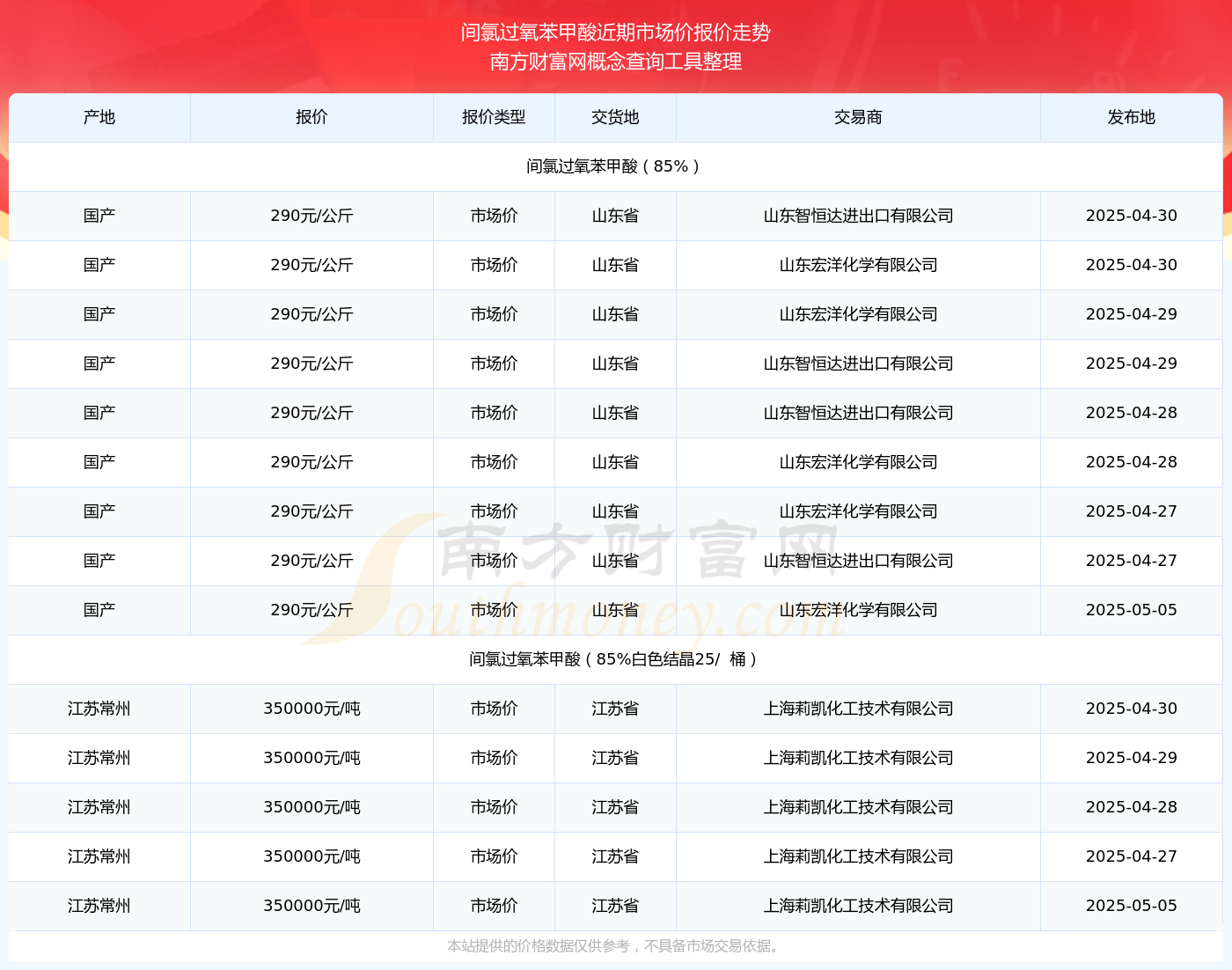Click the 交货地 column header
The height and width of the screenshot is (970, 1232).
pyautogui.click(x=615, y=117)
